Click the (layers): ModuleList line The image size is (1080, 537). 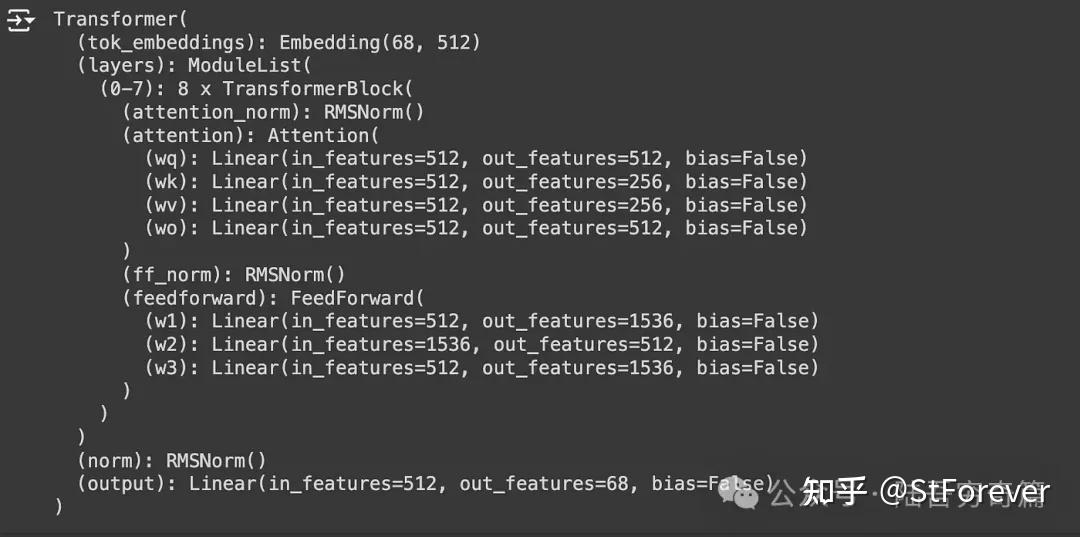click(195, 65)
